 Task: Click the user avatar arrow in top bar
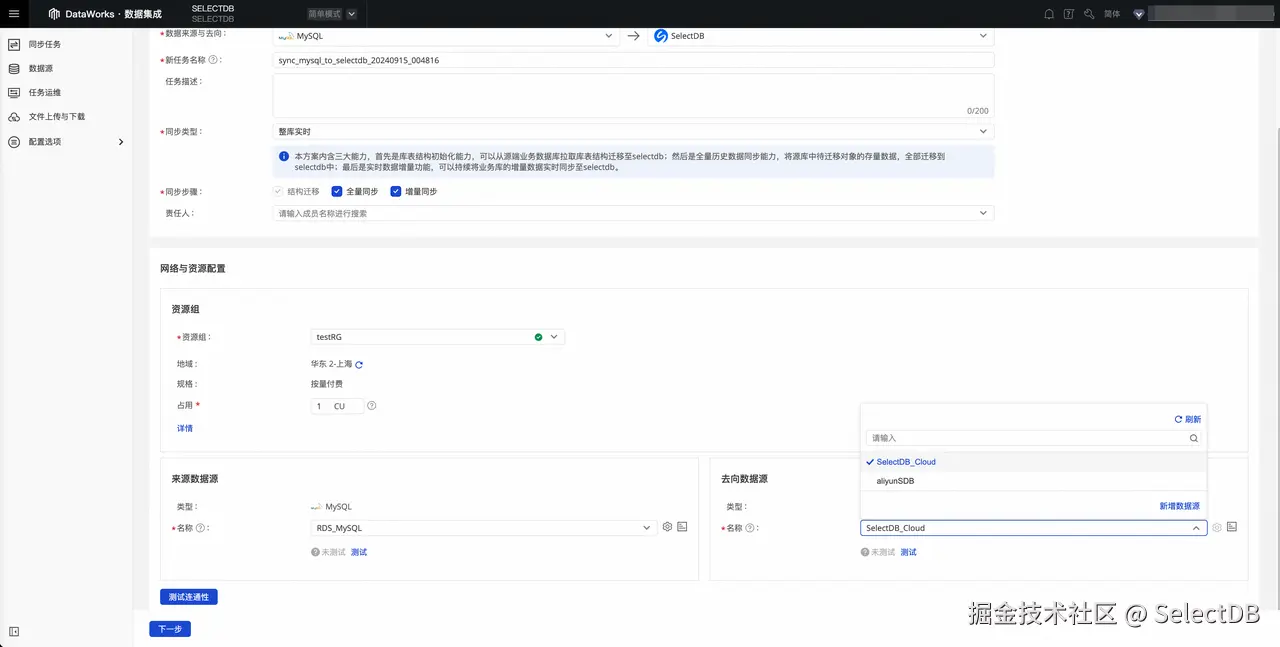click(x=1139, y=13)
